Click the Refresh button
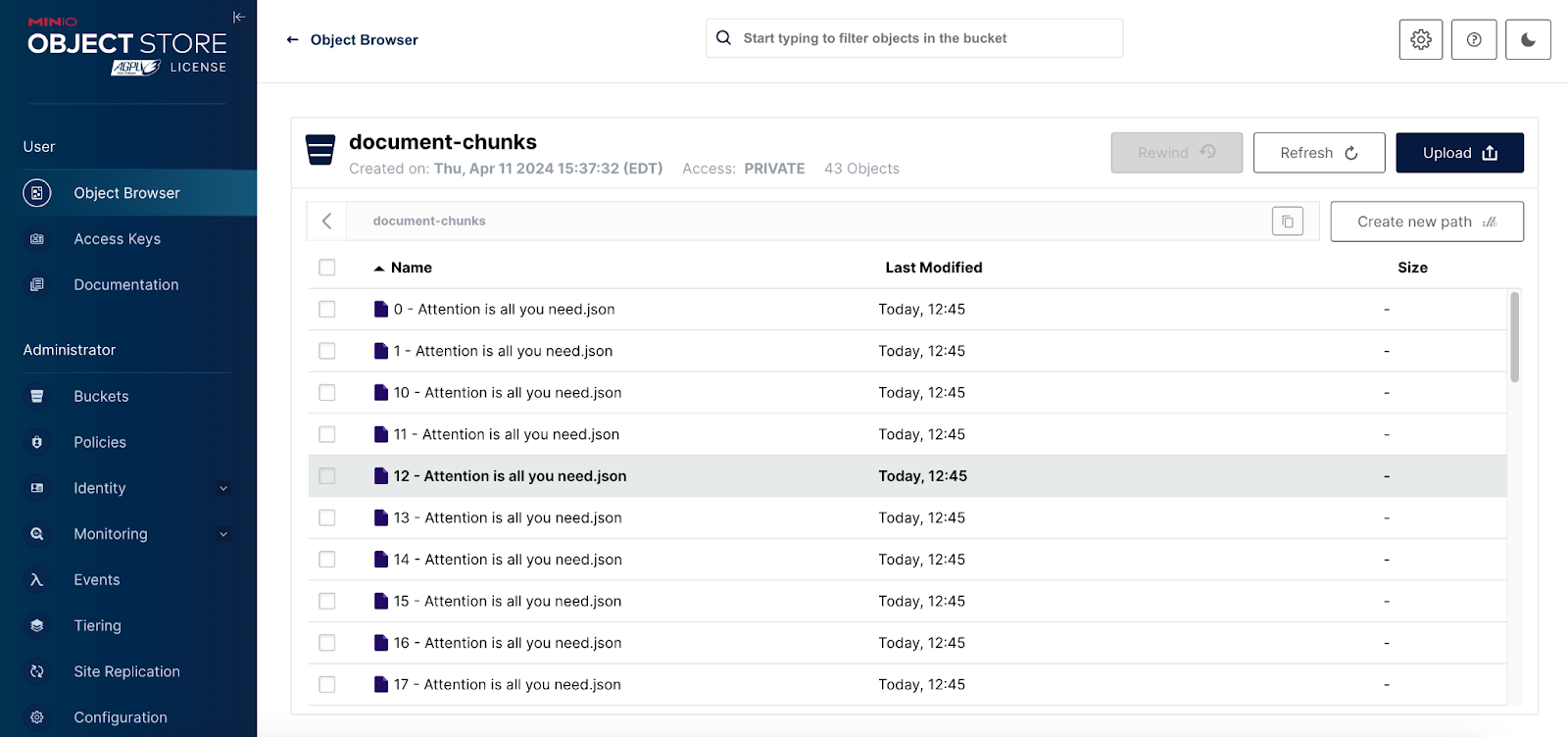The width and height of the screenshot is (1568, 737). pyautogui.click(x=1318, y=153)
